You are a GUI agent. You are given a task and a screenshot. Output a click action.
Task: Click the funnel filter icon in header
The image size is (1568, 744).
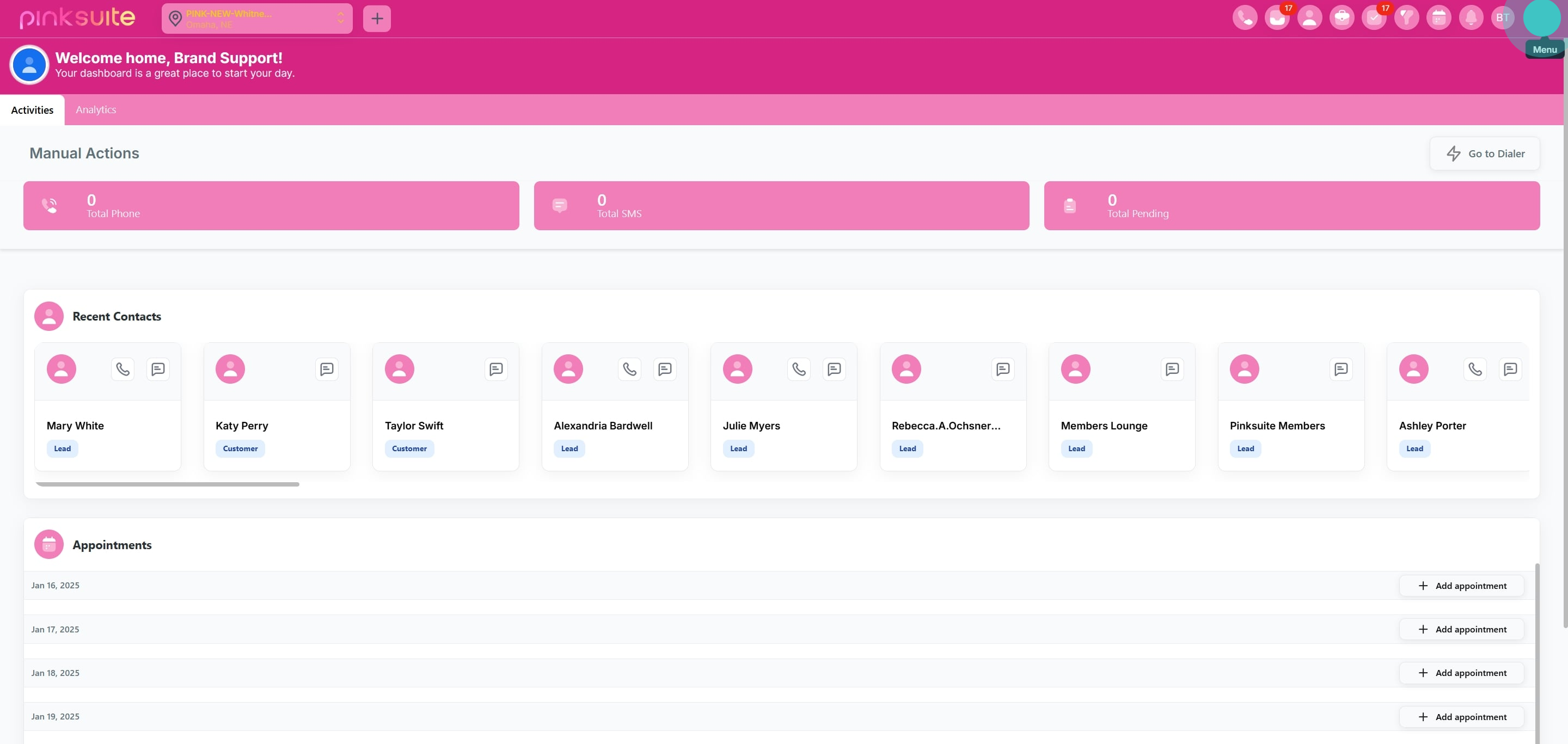click(1406, 17)
